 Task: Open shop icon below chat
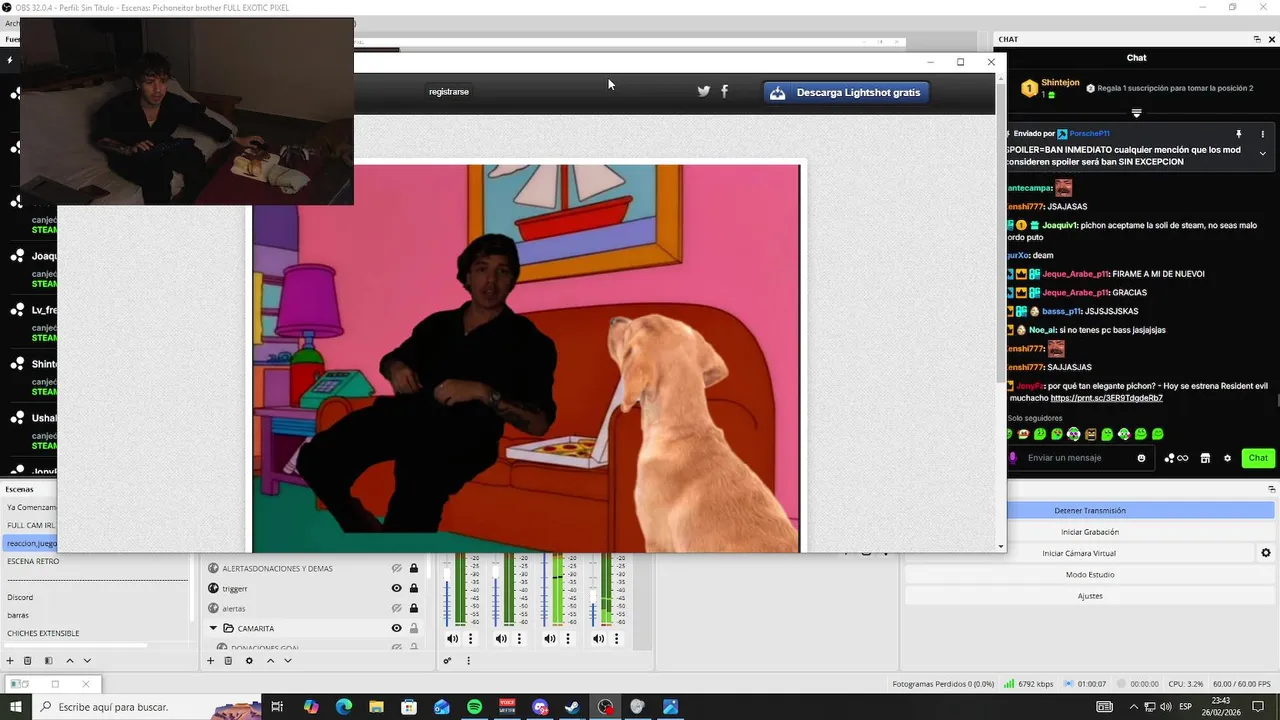click(x=1205, y=458)
